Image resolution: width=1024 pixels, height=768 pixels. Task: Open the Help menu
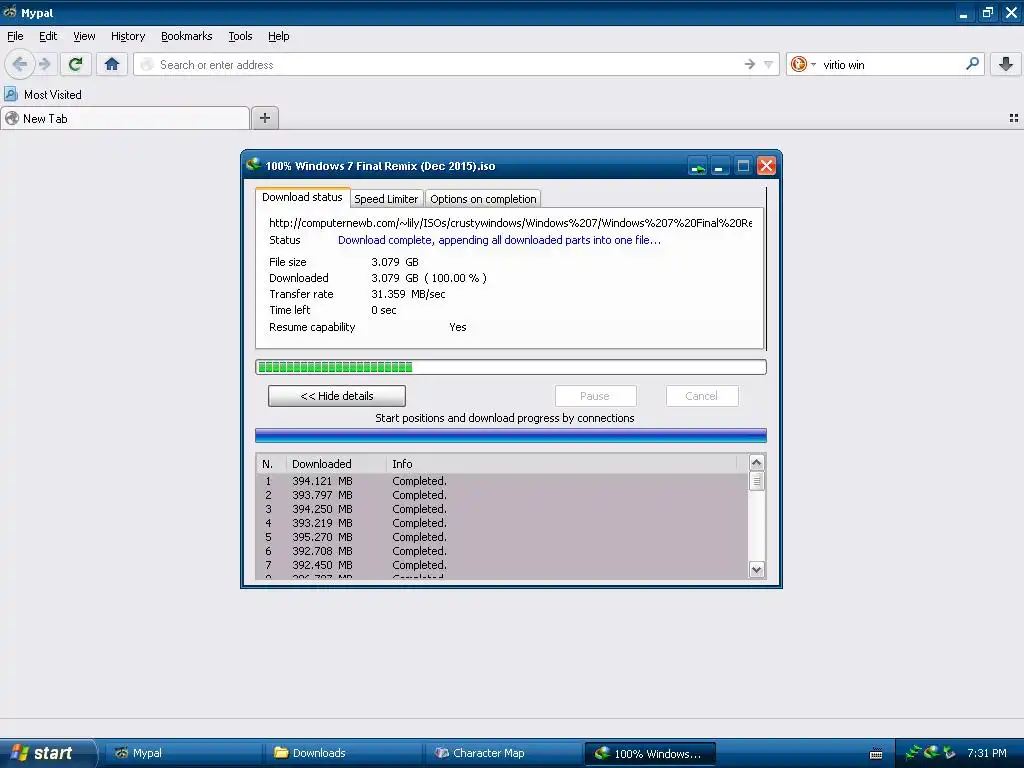click(x=279, y=36)
